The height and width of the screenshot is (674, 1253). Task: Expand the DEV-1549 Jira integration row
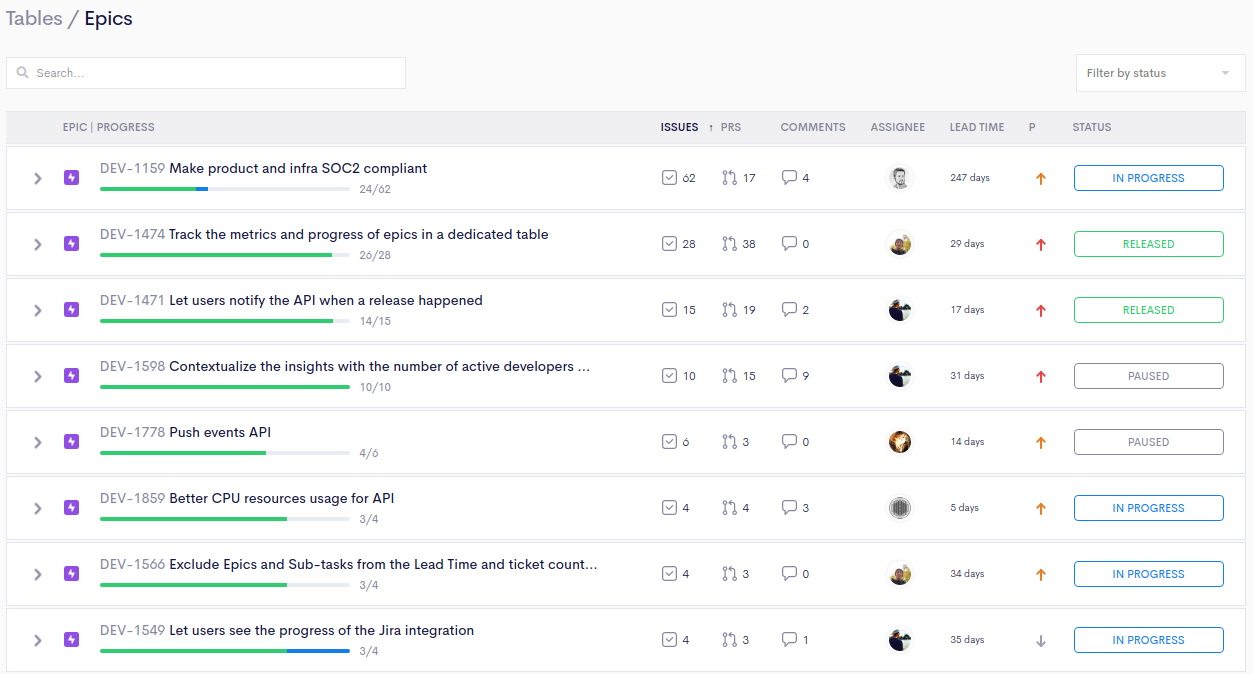37,640
